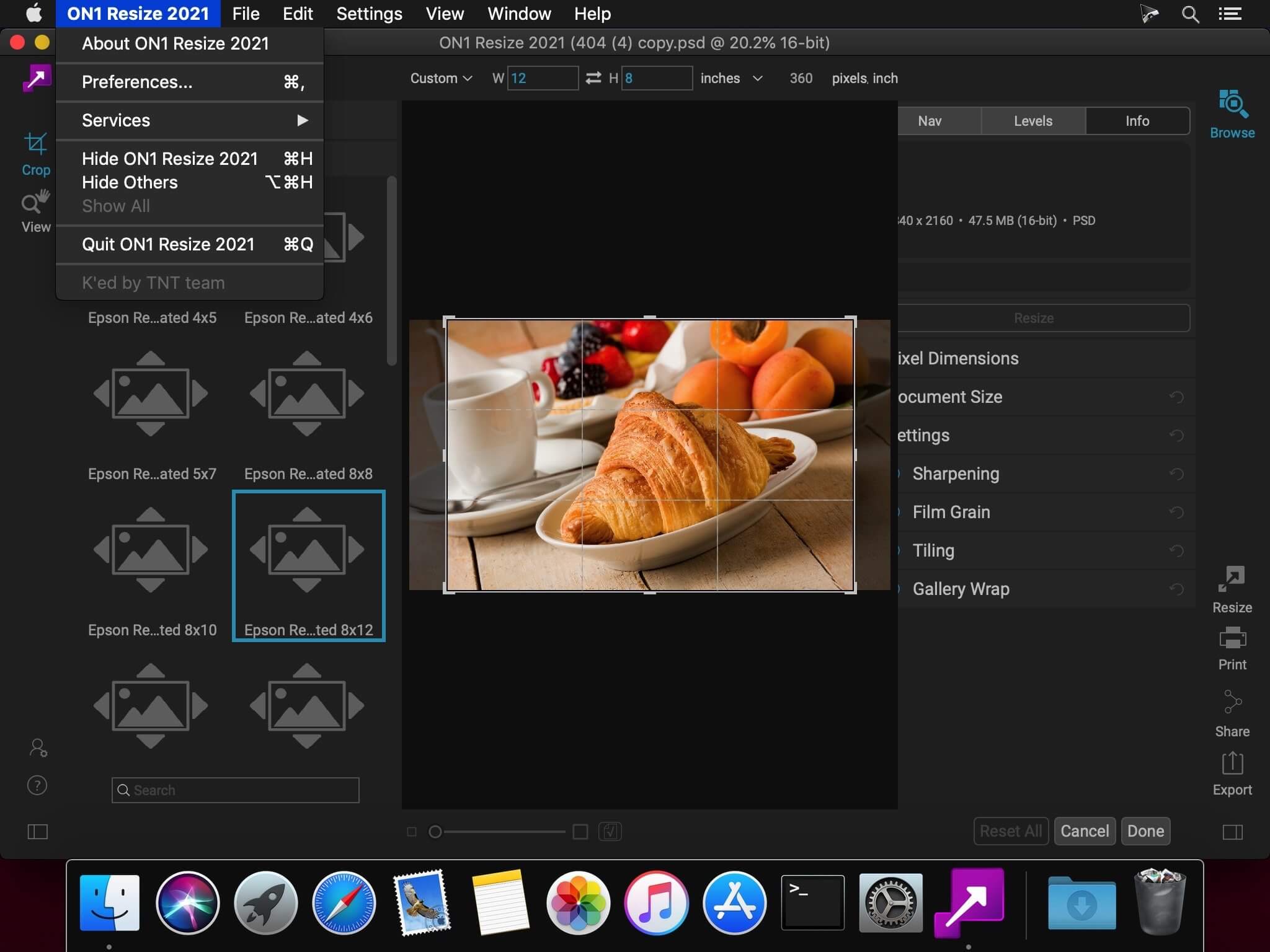Open the Print dialog icon
The height and width of the screenshot is (952, 1270).
point(1232,648)
